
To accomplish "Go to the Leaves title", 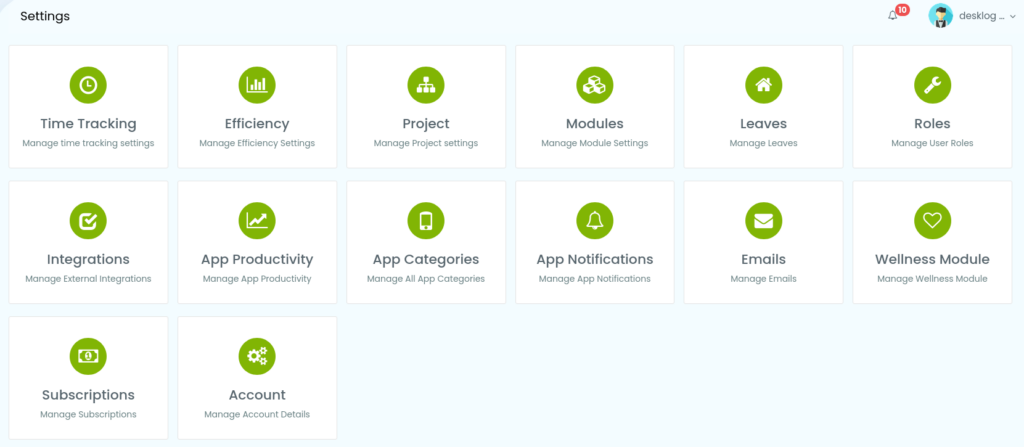I will tap(763, 124).
